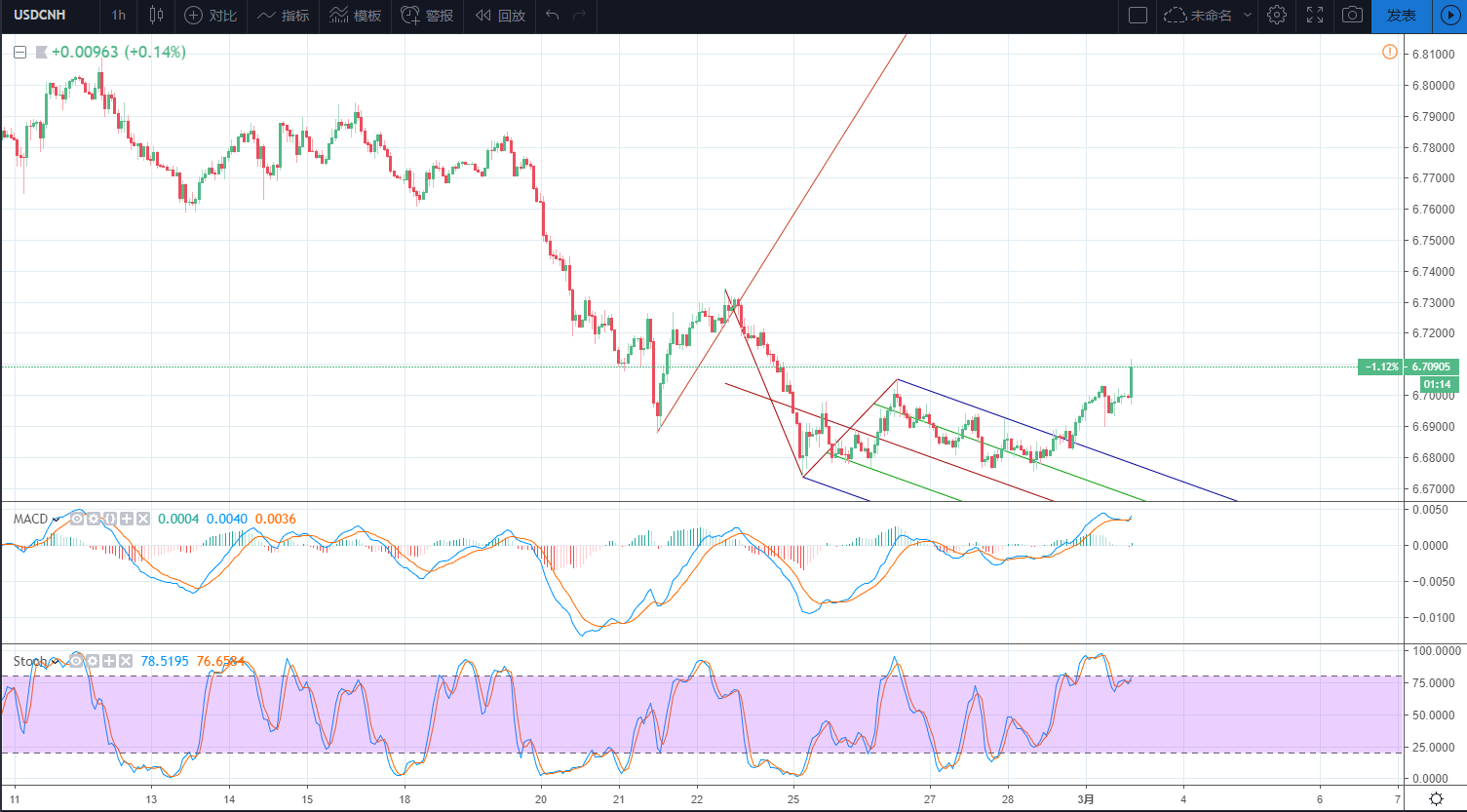
Task: Open the 未命名 layout dropdown
Action: 1206,16
